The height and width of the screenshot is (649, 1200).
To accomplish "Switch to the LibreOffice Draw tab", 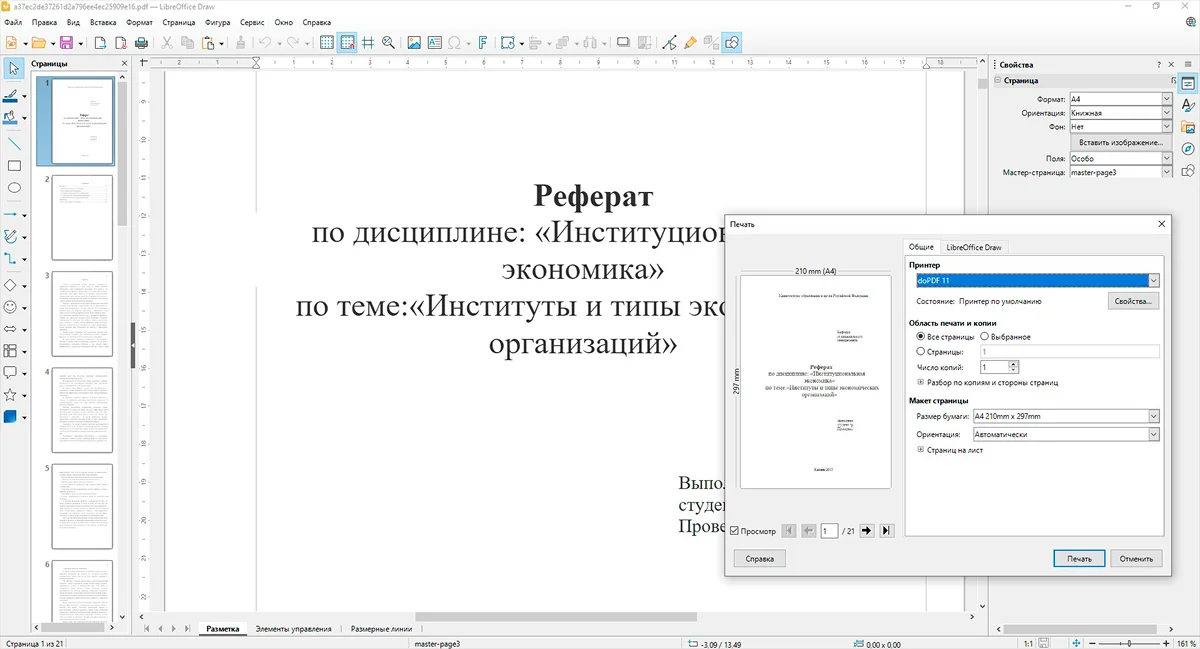I will (974, 247).
